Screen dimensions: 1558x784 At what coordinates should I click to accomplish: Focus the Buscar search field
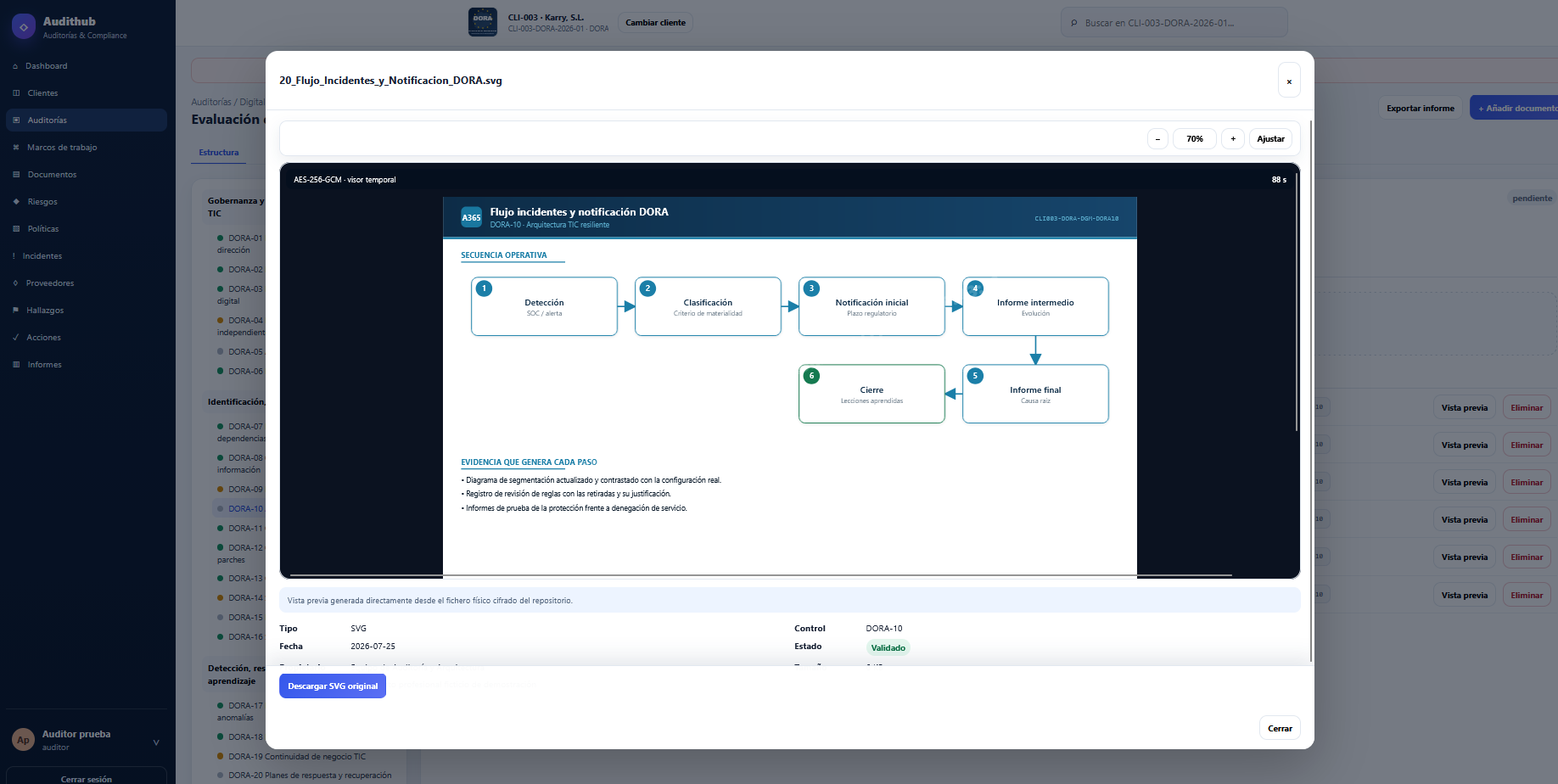pos(1174,23)
